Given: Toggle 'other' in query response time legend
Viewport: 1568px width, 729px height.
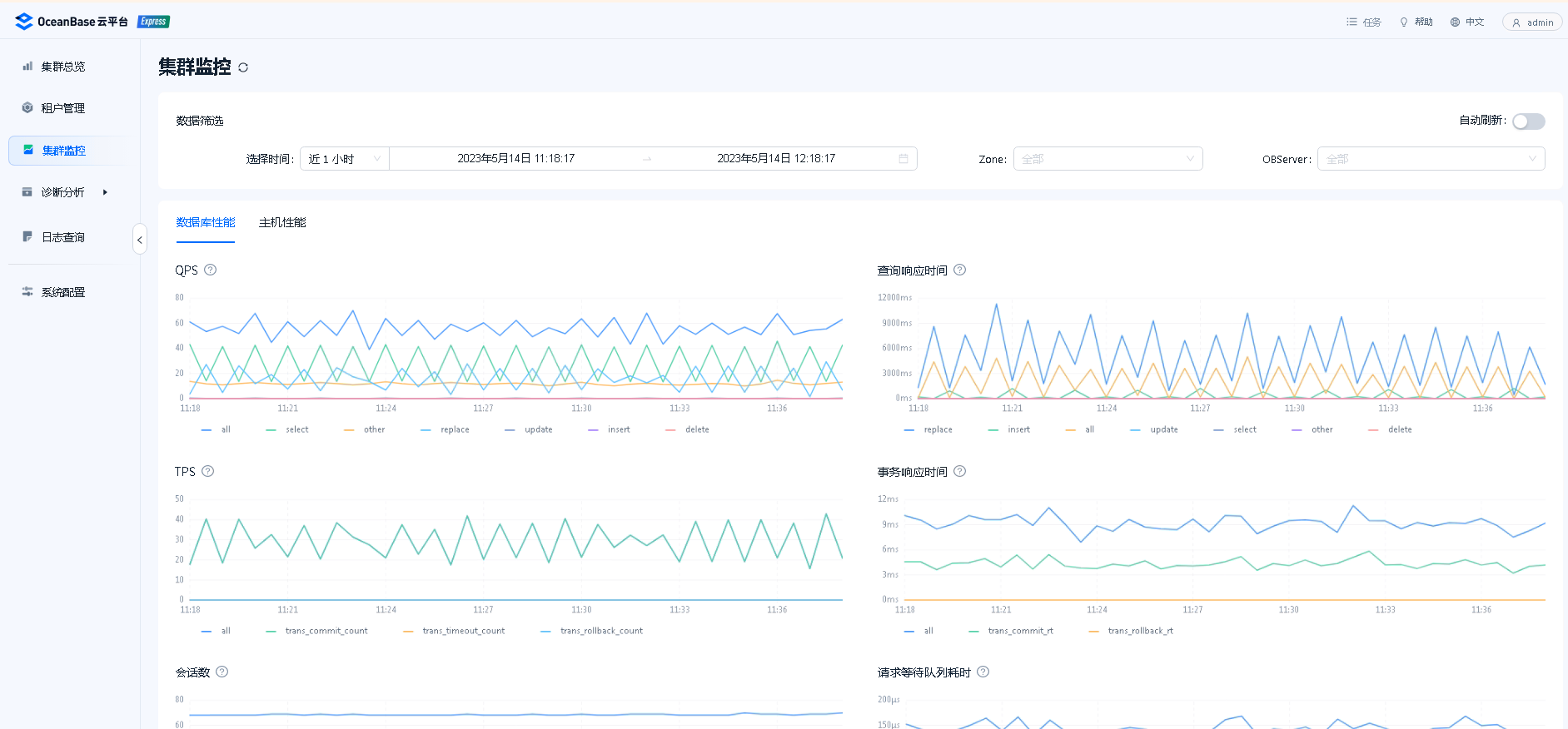Looking at the screenshot, I should point(1312,429).
